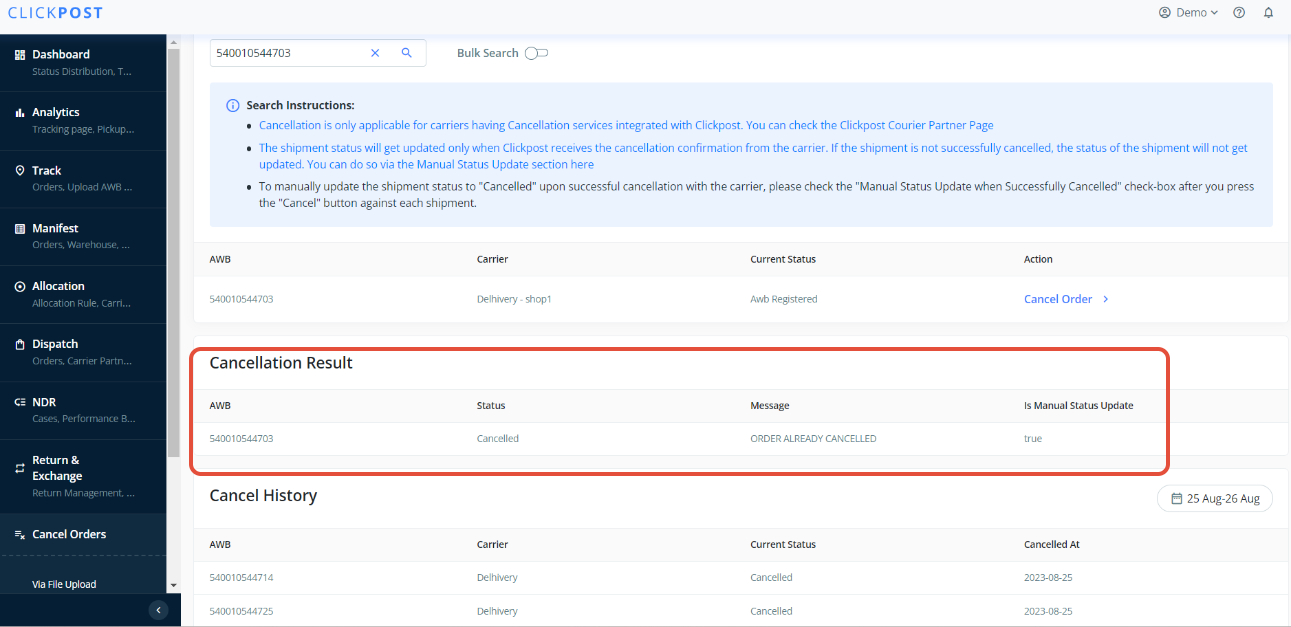Click the NDR icon in sidebar
Screen dimensions: 1291x627
point(20,402)
